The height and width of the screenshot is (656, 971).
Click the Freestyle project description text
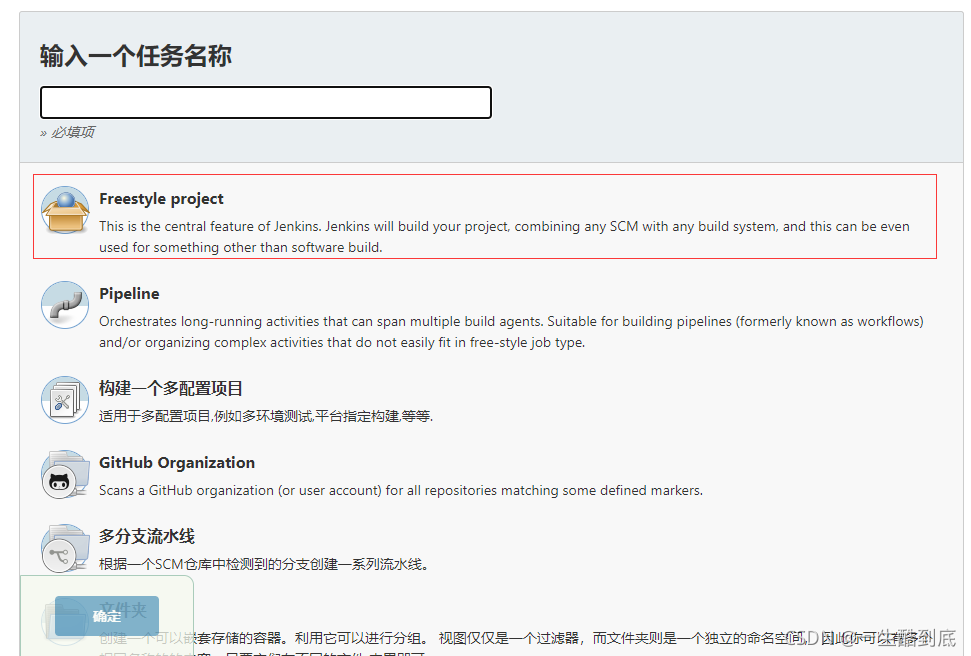pyautogui.click(x=504, y=237)
